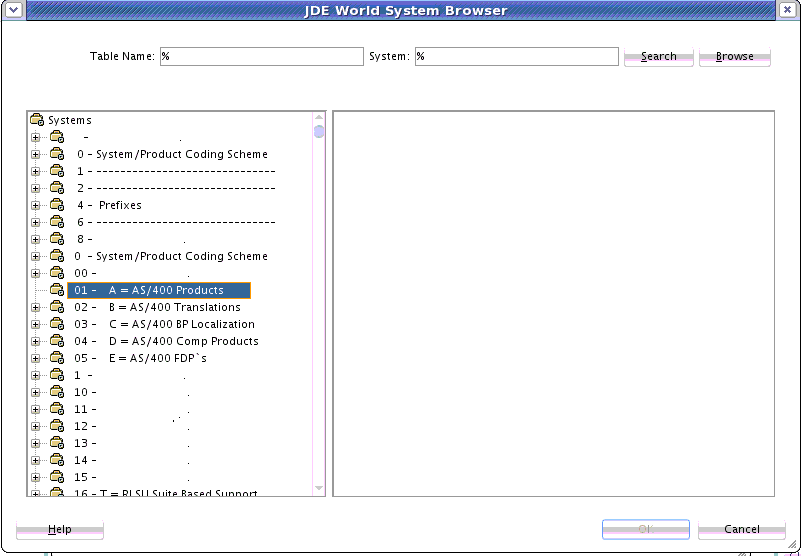Click folder icon of '02 - B = AS/400 Translations'
Image resolution: width=801 pixels, height=556 pixels.
tap(57, 307)
